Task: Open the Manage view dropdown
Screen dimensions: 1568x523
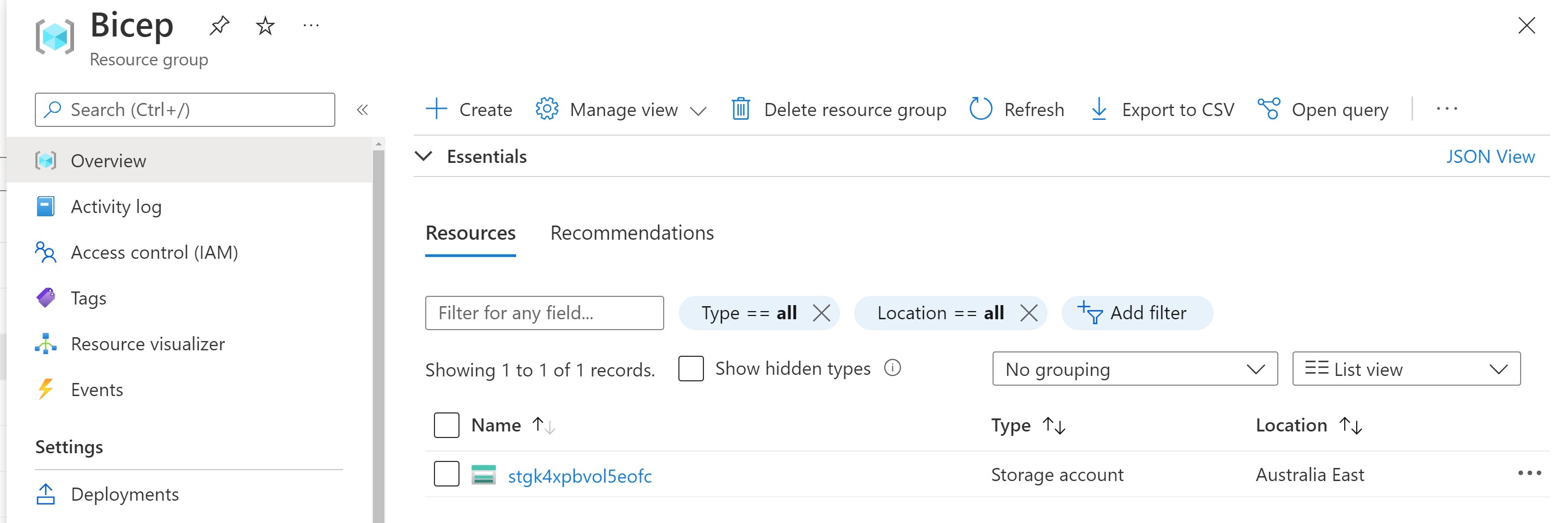Action: 621,110
